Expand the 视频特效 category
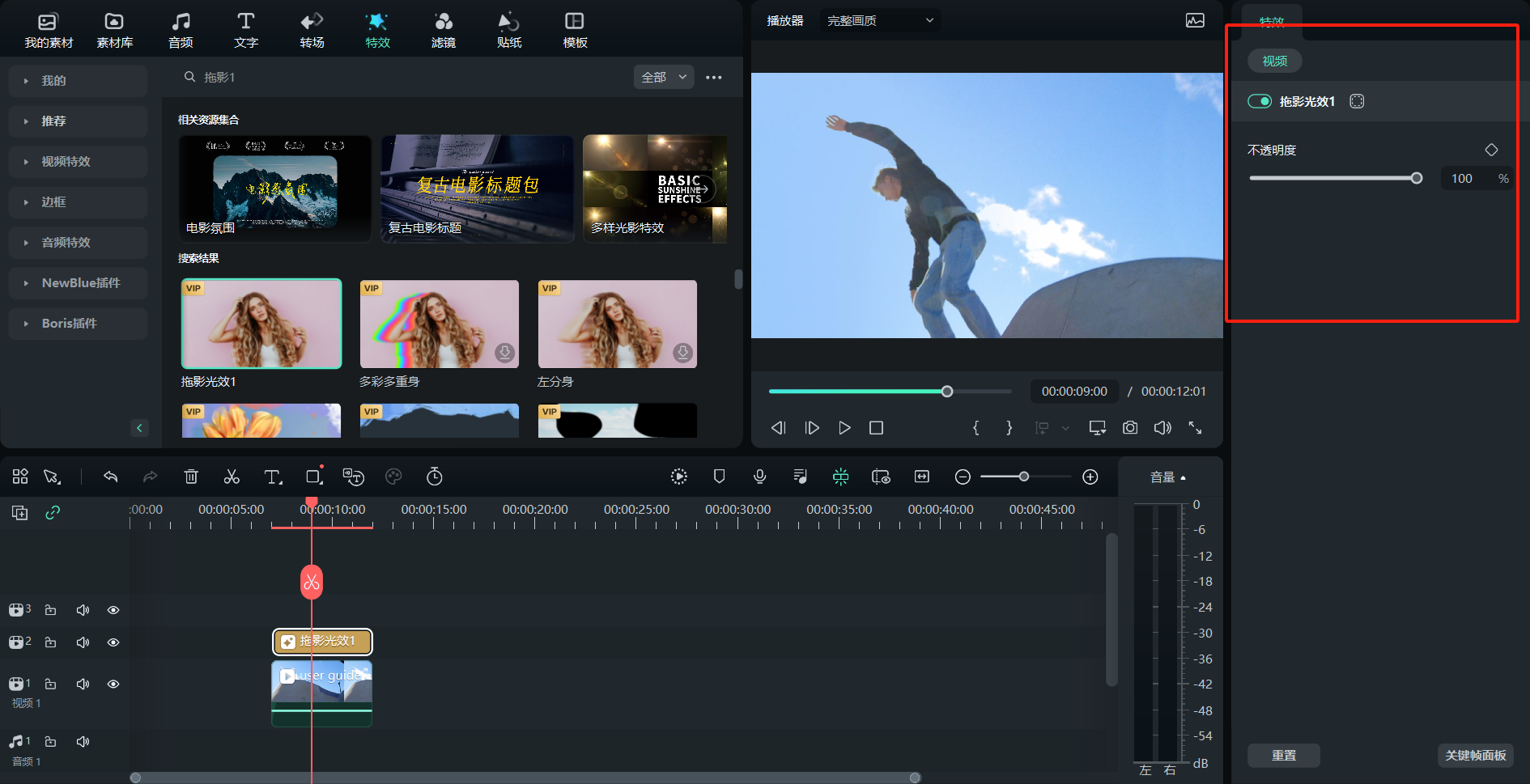Viewport: 1530px width, 784px height. pos(78,162)
